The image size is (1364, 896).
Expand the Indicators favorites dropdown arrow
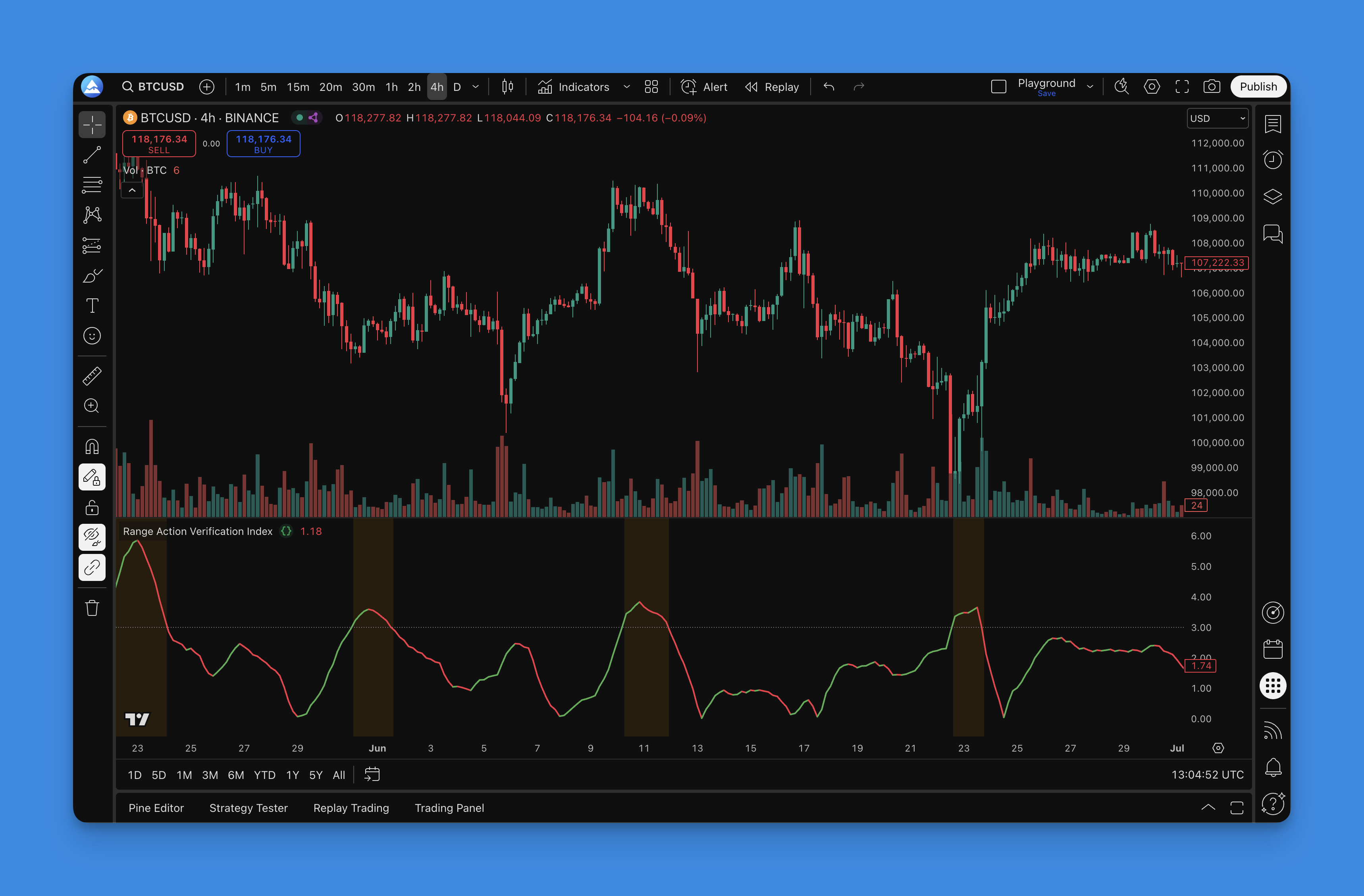click(626, 87)
